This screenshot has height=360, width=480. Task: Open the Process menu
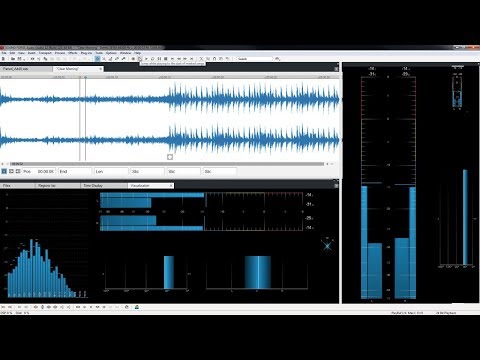point(60,53)
